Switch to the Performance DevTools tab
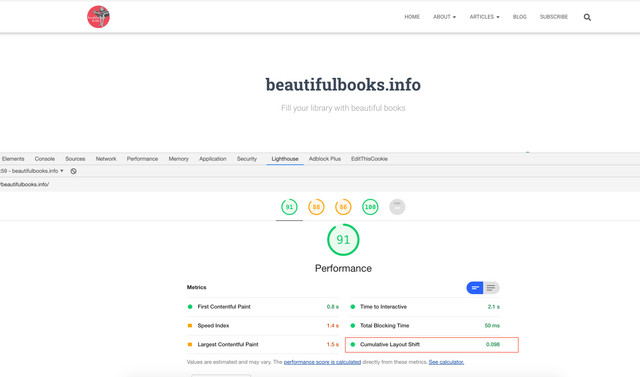The height and width of the screenshot is (377, 640). pyautogui.click(x=142, y=159)
